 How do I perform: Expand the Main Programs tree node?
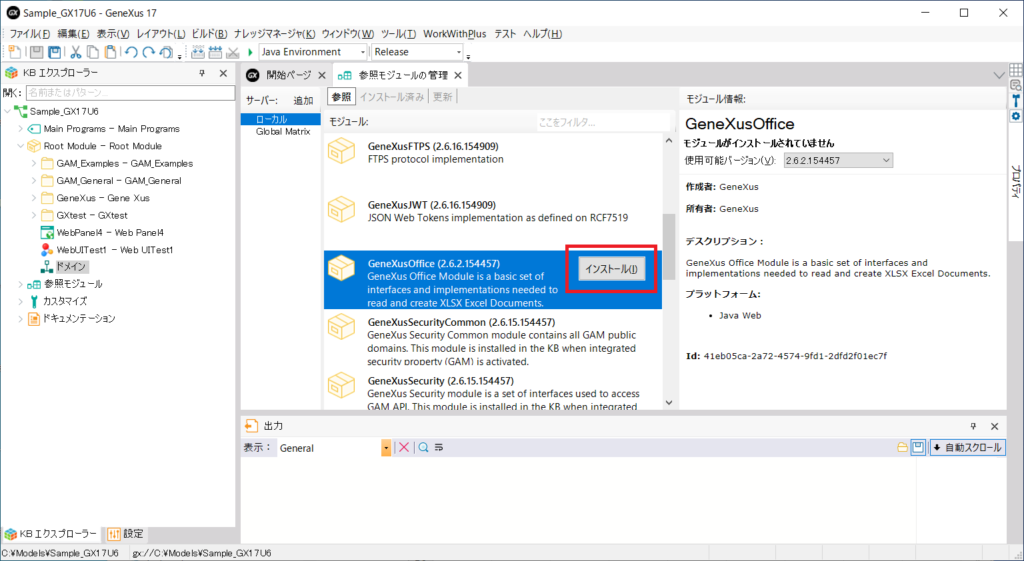[x=20, y=129]
